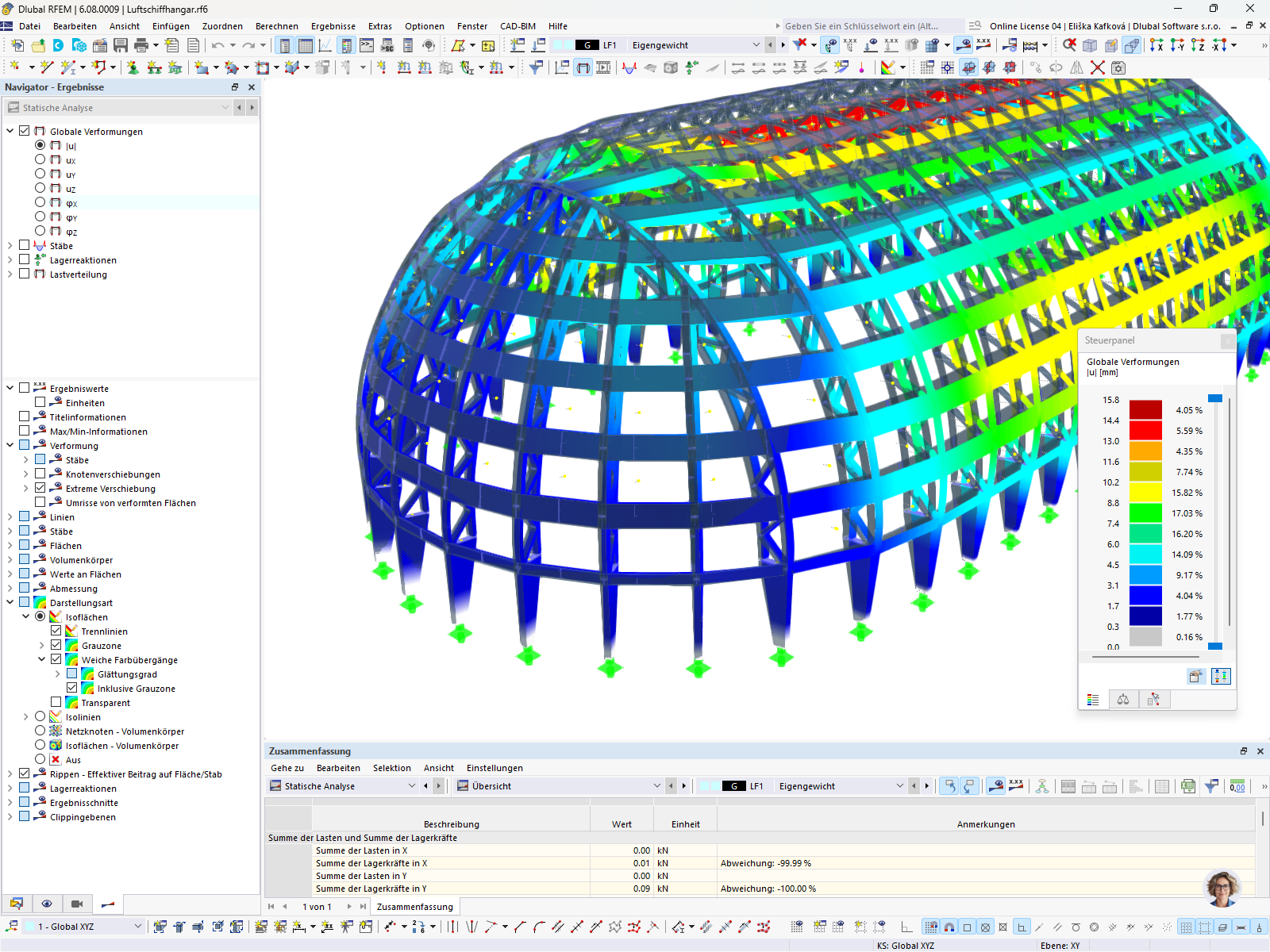Open the Print tool in the toolbar
The image size is (1270, 952).
click(x=141, y=45)
